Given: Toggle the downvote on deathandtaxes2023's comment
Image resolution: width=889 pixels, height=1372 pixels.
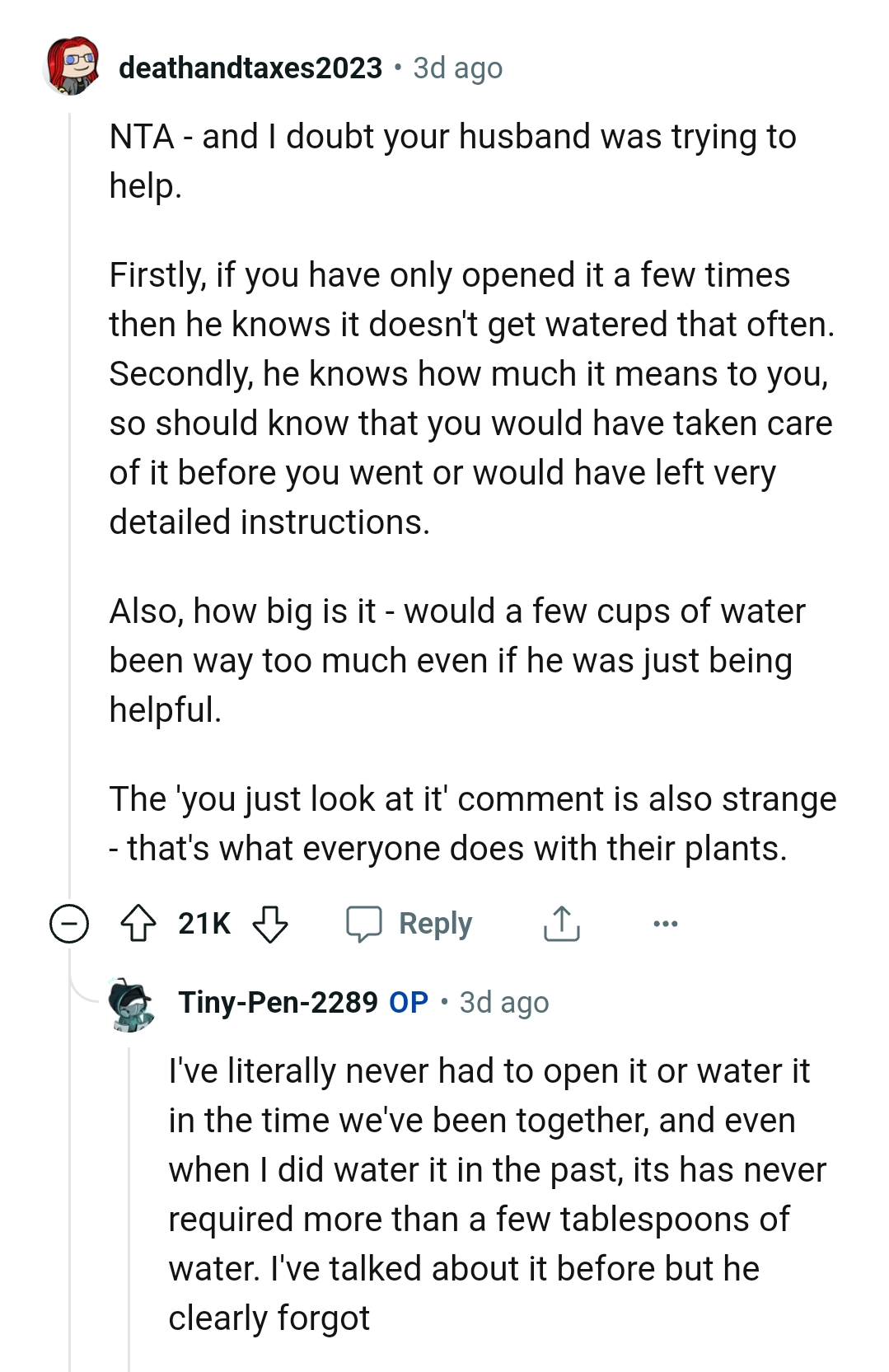Looking at the screenshot, I should (272, 924).
